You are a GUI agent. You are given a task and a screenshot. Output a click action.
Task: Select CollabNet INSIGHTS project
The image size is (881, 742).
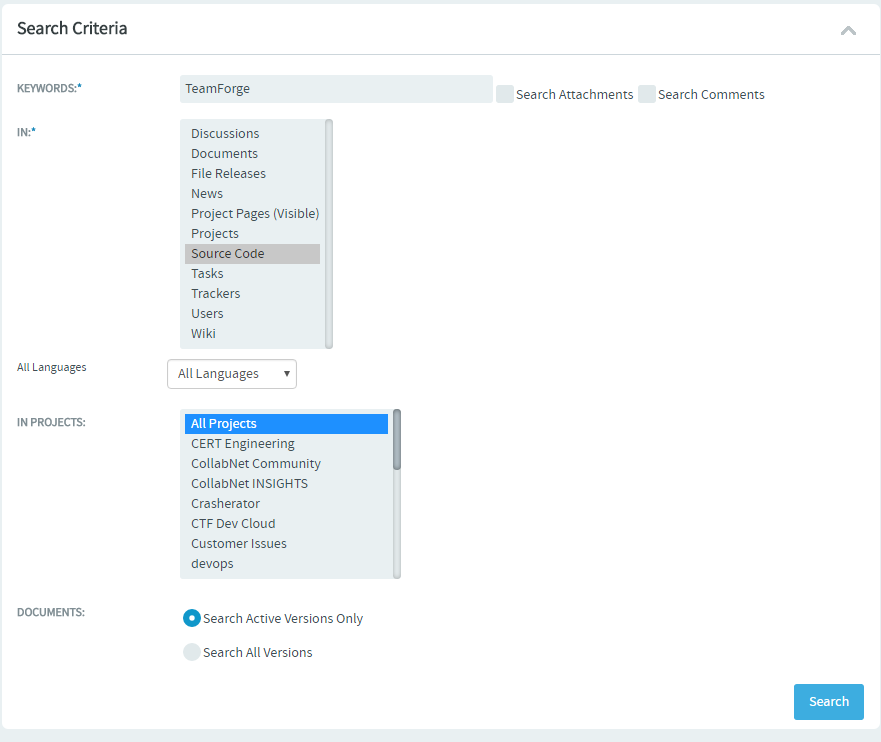286,484
